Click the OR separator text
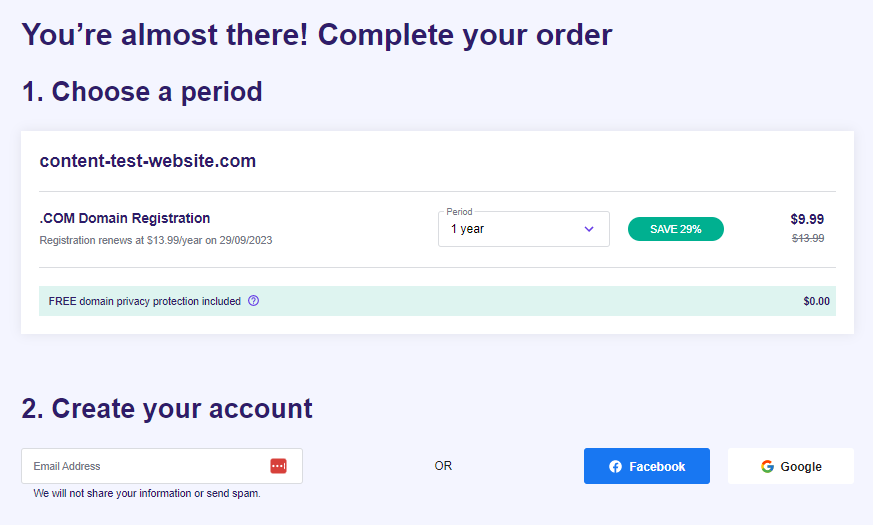 coord(443,466)
